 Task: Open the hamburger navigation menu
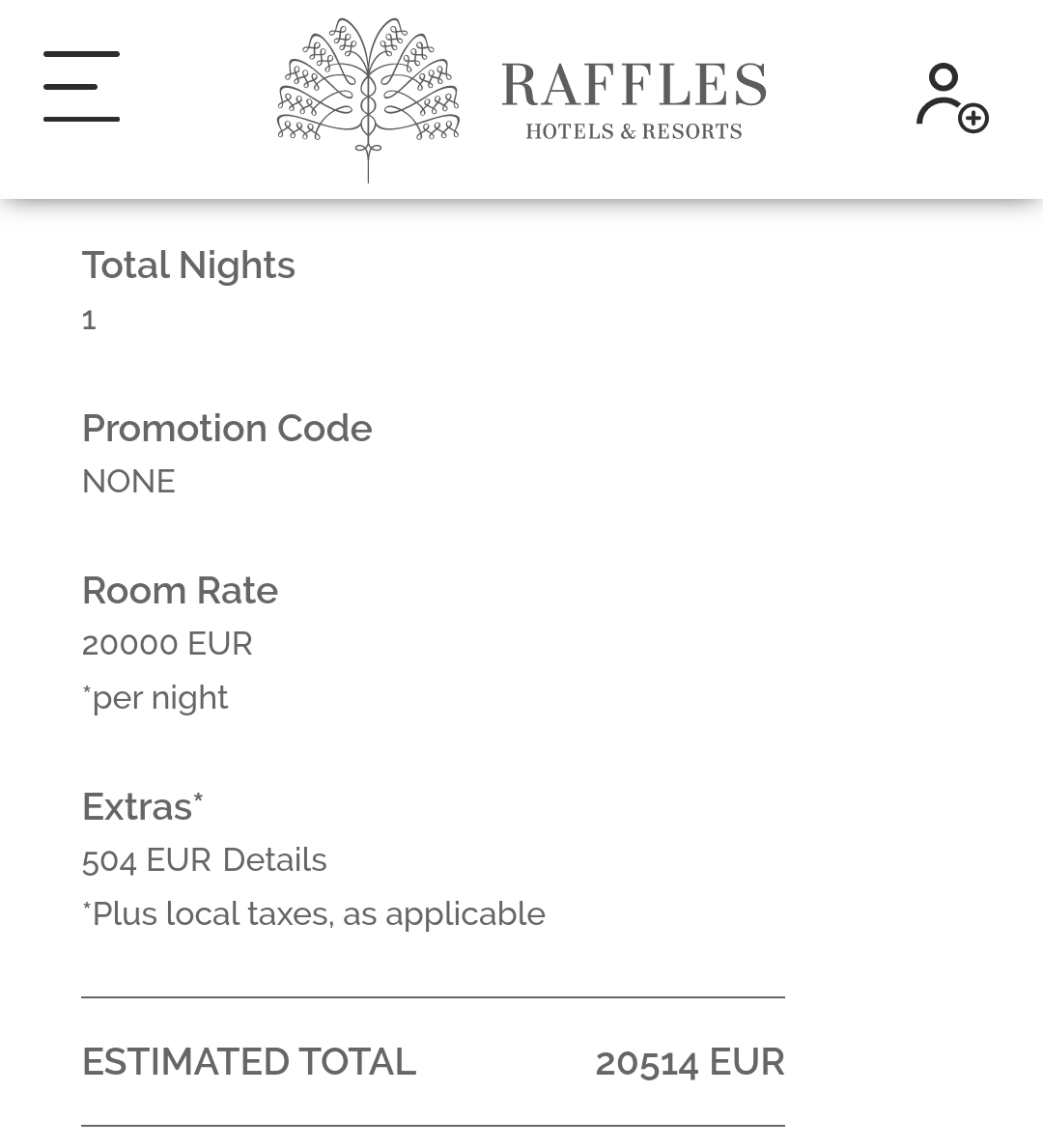[x=81, y=87]
